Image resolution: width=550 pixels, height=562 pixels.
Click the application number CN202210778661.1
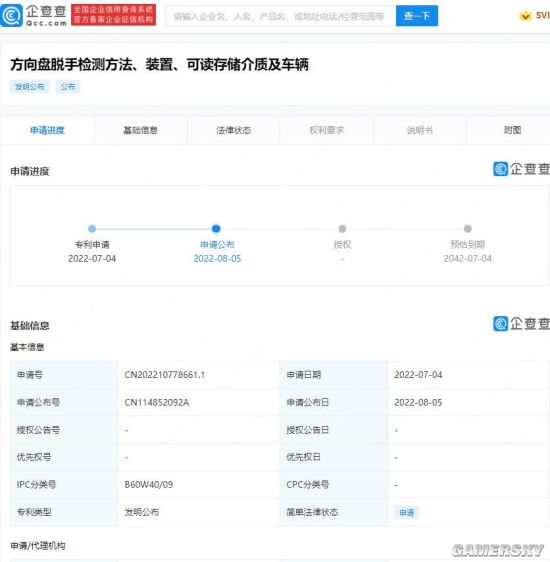(164, 375)
